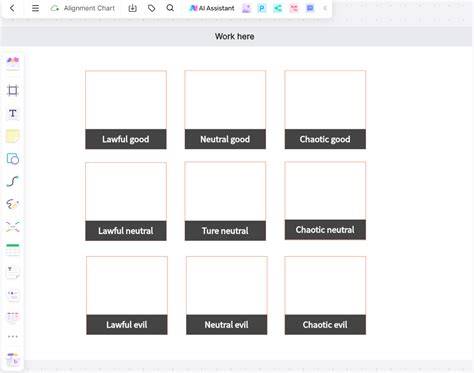Pick the yellow sticky note tool
The image size is (474, 373).
pyautogui.click(x=13, y=136)
